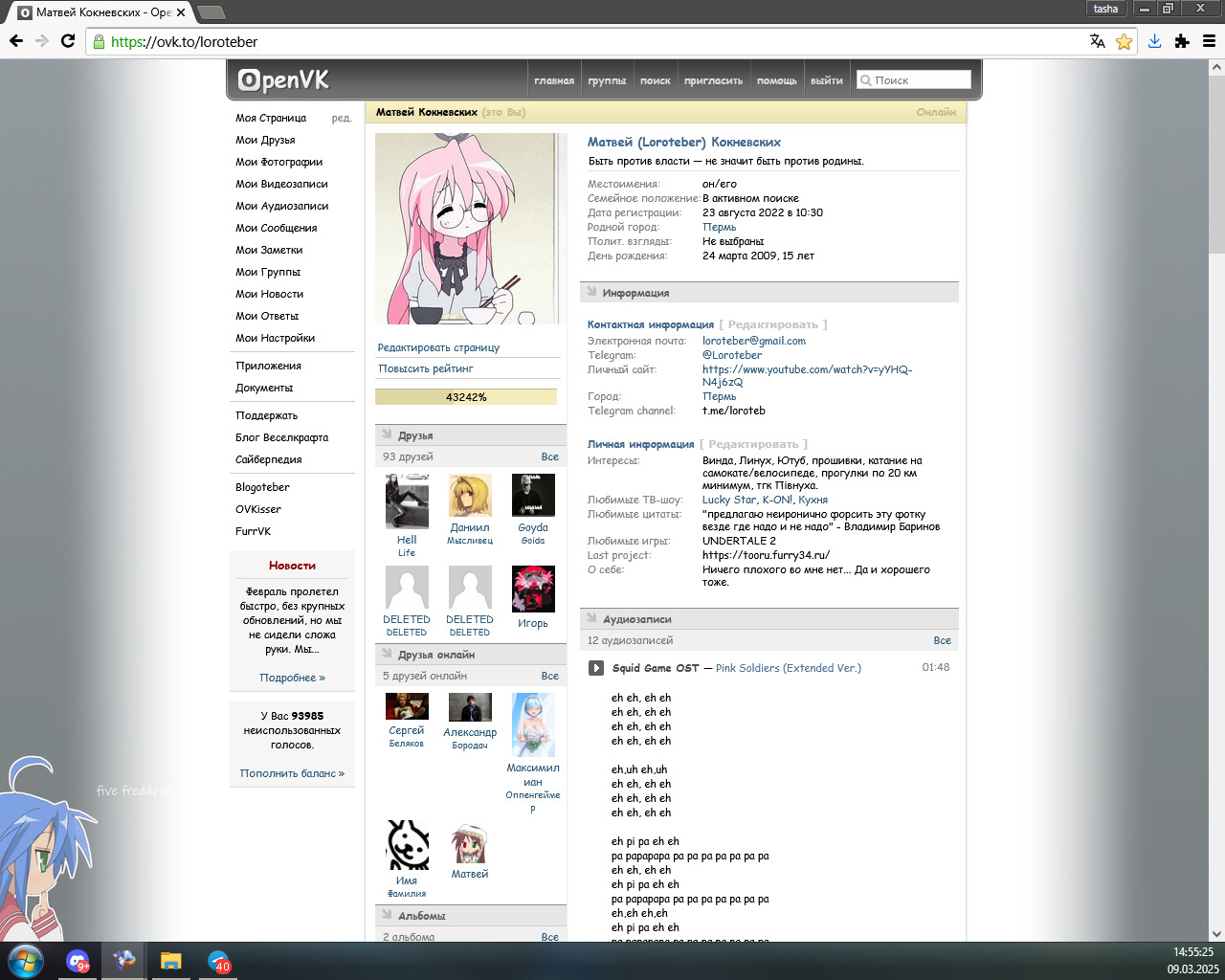This screenshot has height=980, width=1225.
Task: Open Telegram from the taskbar
Action: pos(219,961)
